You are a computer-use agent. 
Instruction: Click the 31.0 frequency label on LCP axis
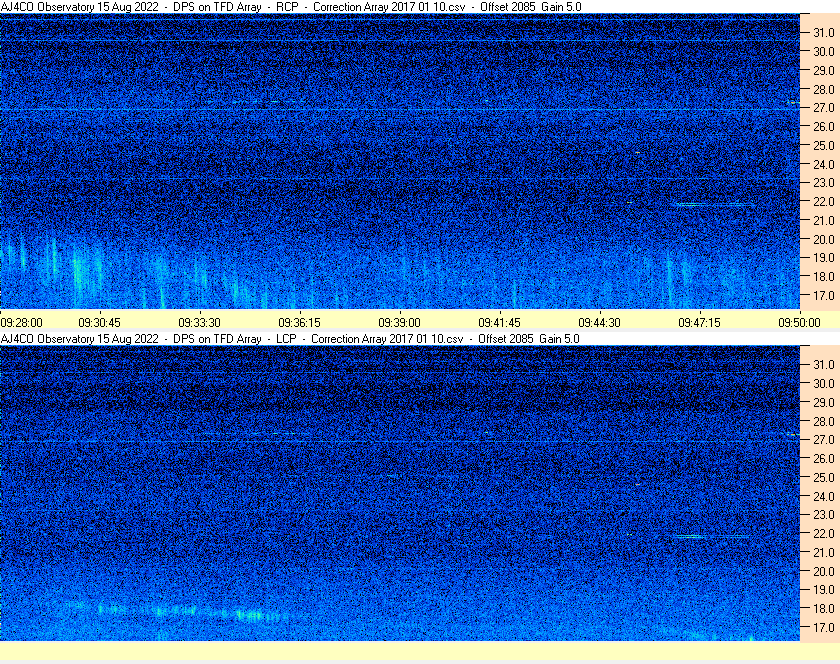coord(824,364)
